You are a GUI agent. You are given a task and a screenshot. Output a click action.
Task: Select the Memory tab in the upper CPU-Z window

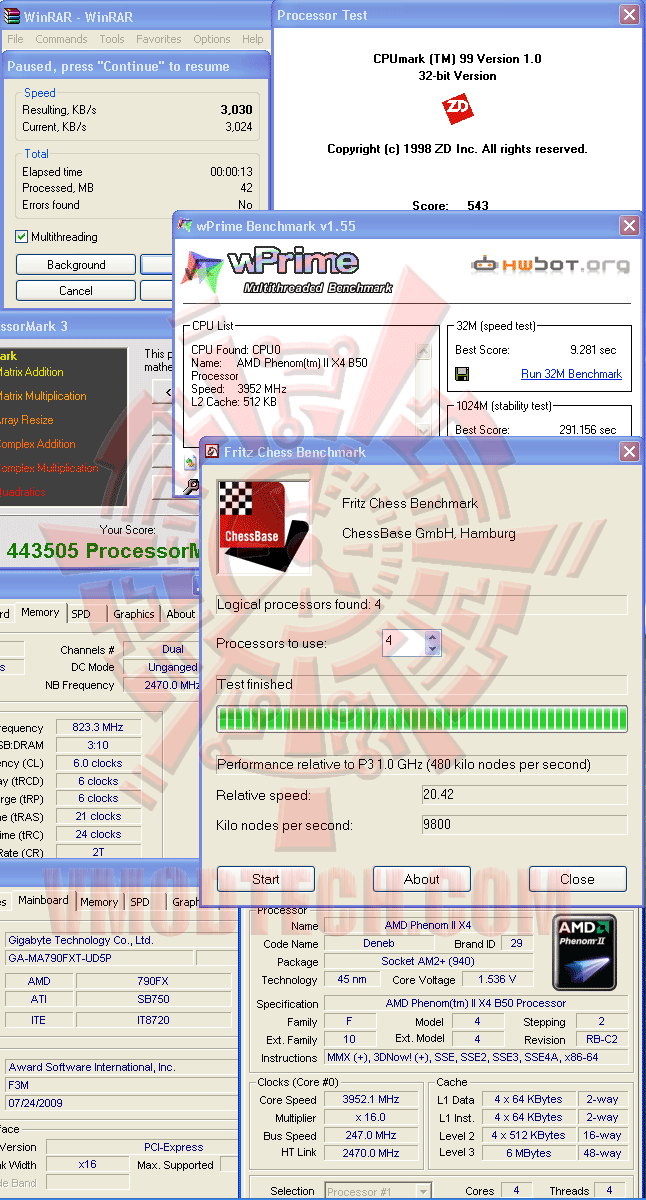pyautogui.click(x=40, y=613)
